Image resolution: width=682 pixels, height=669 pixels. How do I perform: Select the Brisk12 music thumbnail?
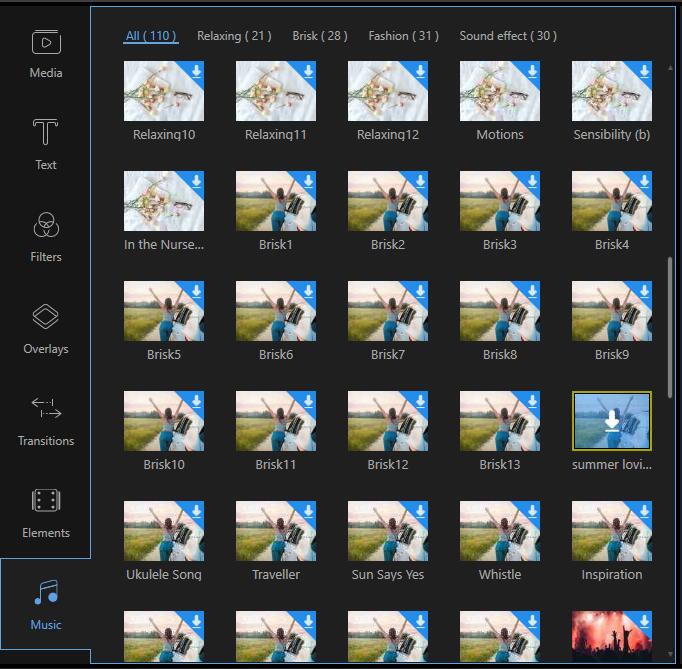coord(388,421)
